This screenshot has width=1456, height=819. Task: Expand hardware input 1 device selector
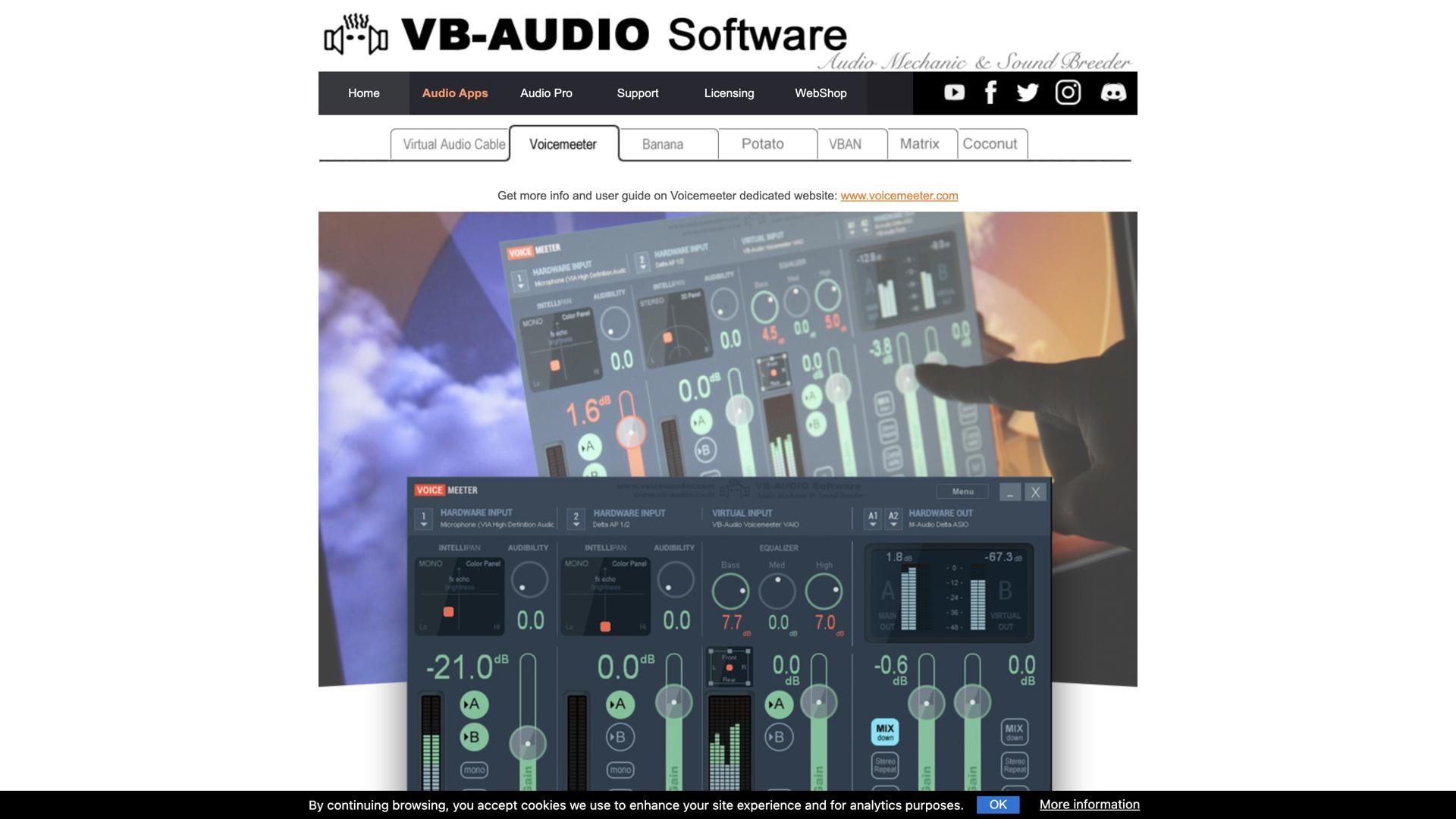[423, 519]
